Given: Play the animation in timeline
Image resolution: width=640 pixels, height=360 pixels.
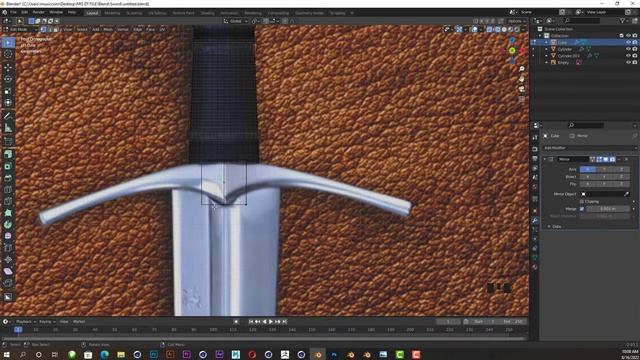Looking at the screenshot, I should (x=271, y=322).
